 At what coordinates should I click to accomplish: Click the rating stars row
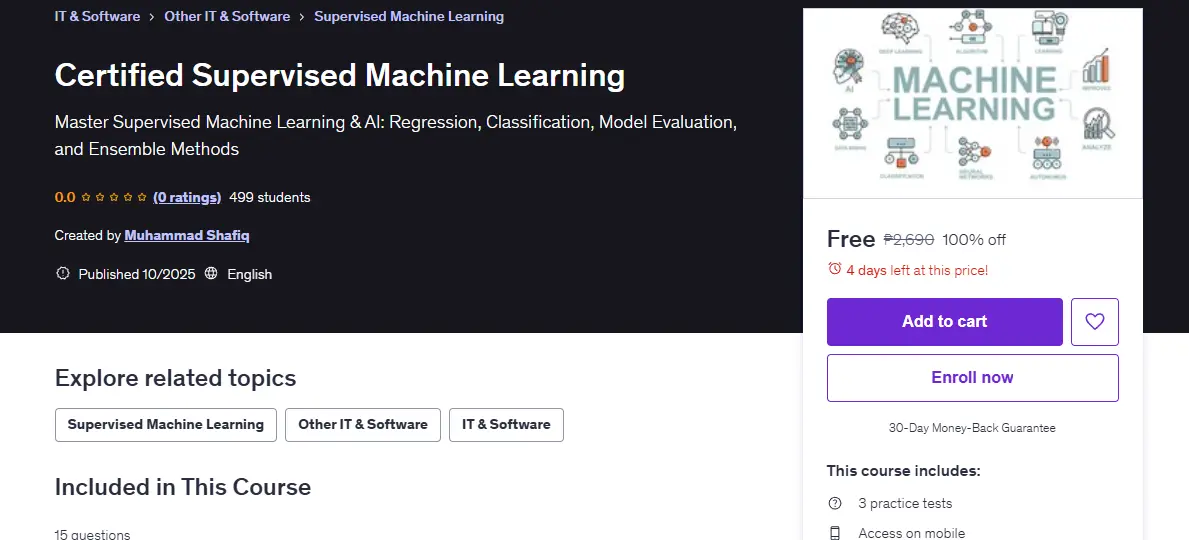pos(114,197)
